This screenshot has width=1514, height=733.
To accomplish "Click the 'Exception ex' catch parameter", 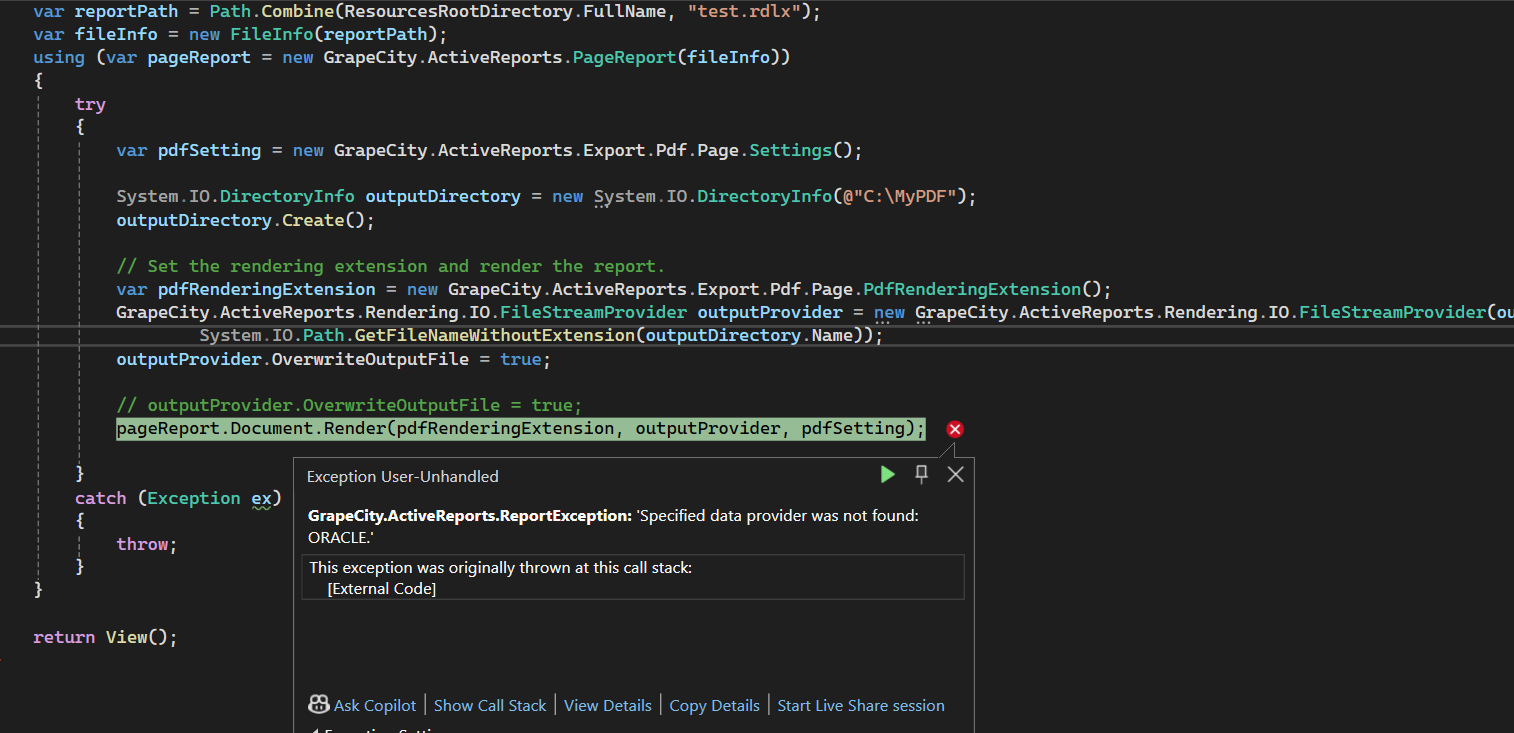I will (210, 498).
